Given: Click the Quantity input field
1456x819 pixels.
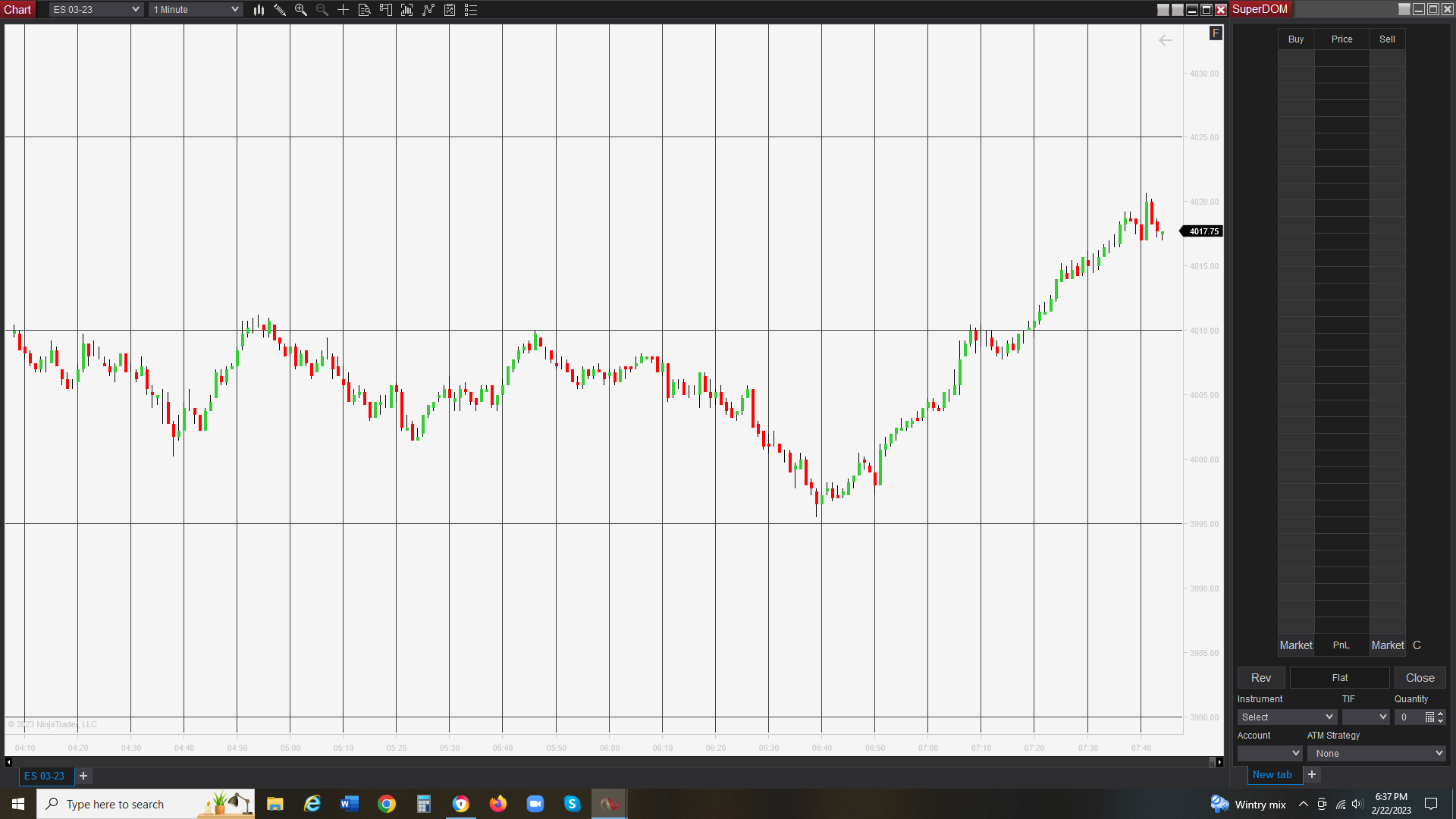Looking at the screenshot, I should point(1410,717).
